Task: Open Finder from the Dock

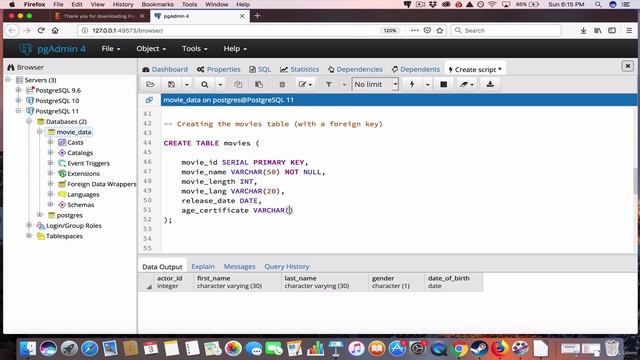Action: tap(28, 348)
